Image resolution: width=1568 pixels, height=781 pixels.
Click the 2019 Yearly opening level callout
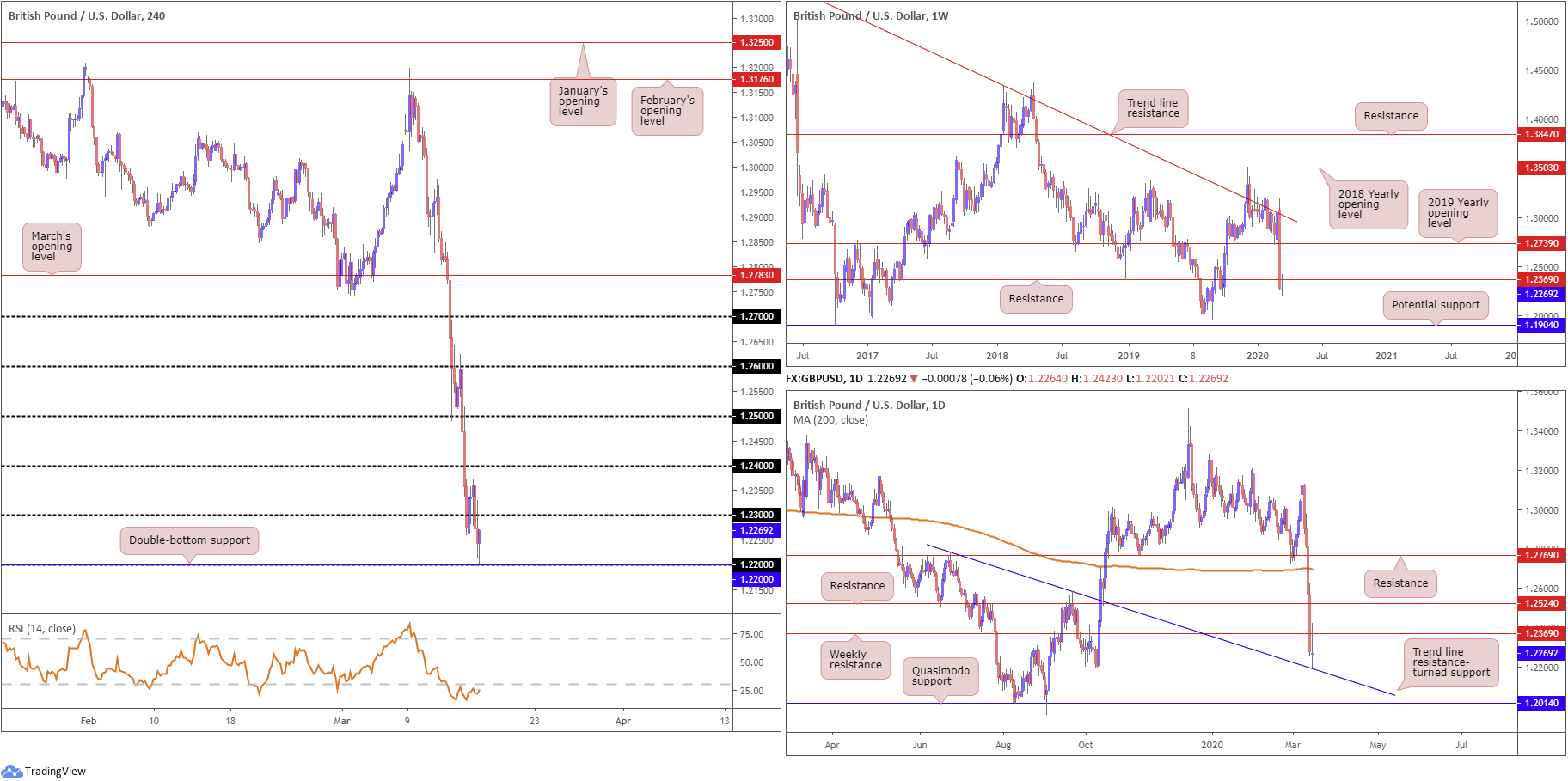1458,213
